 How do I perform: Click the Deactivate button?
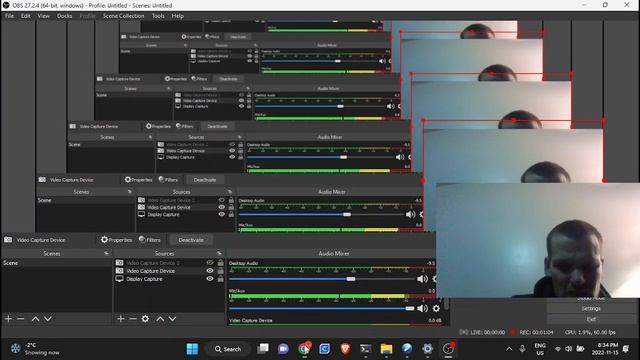[191, 240]
